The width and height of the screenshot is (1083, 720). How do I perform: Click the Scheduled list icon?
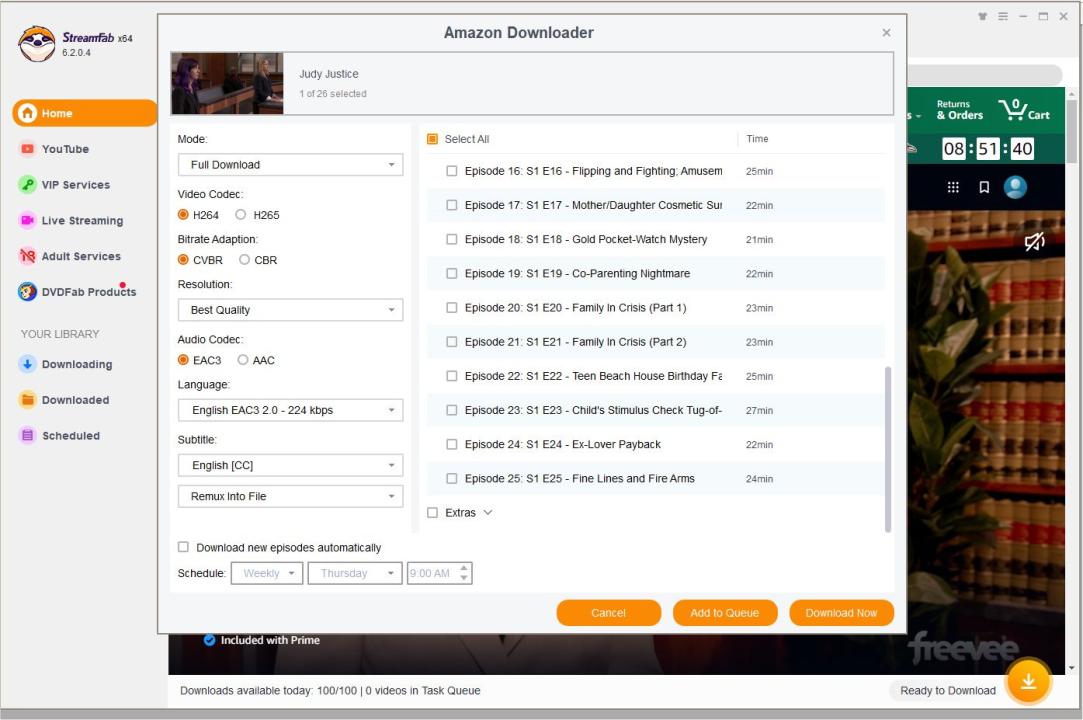[x=27, y=435]
